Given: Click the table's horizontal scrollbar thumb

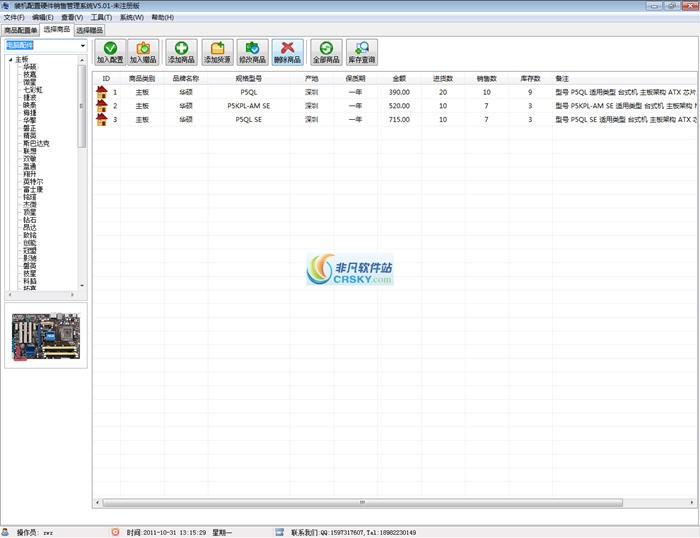Looking at the screenshot, I should [362, 502].
